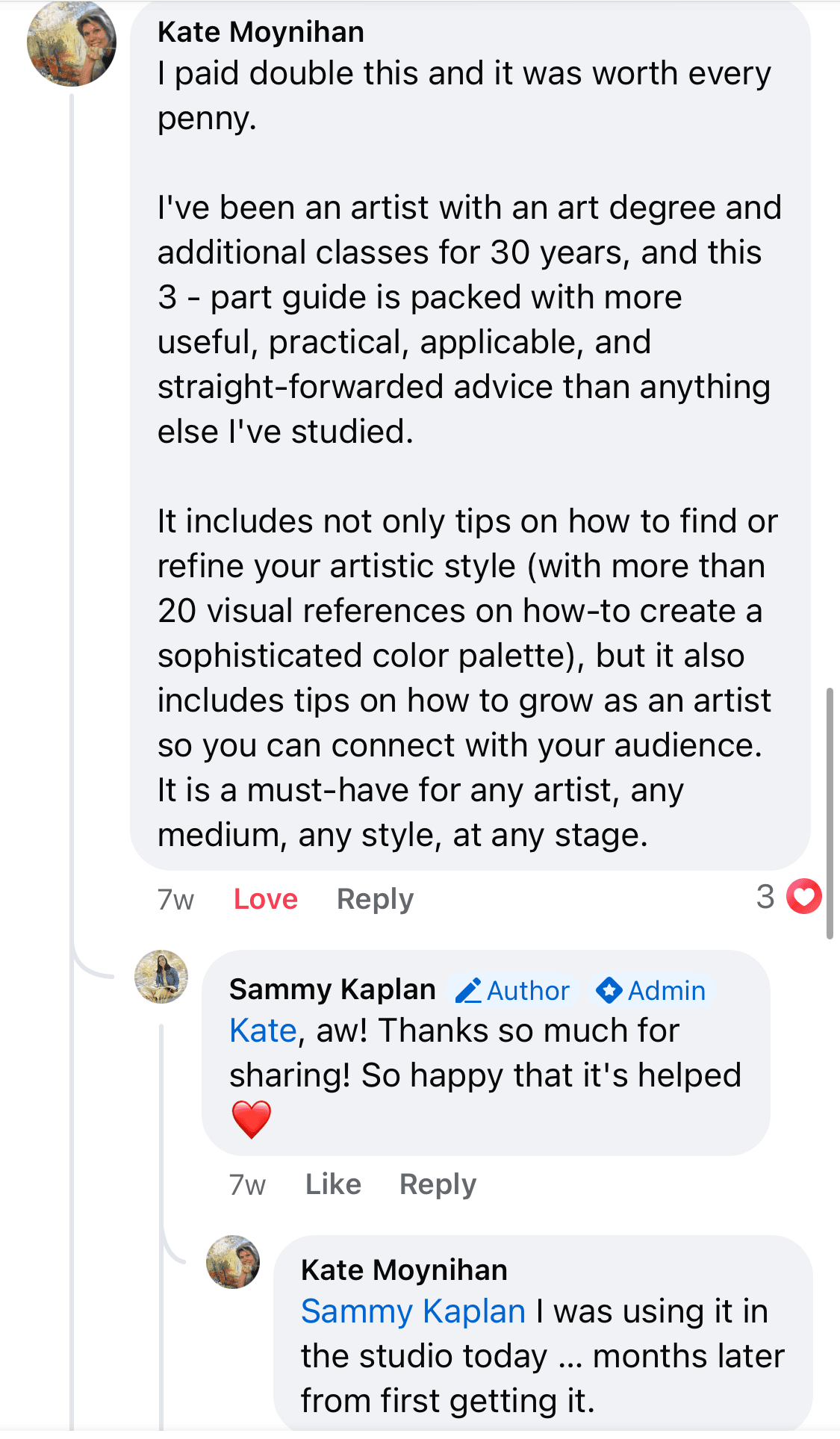Toggle the red Love reaction on Kate's review

[265, 899]
